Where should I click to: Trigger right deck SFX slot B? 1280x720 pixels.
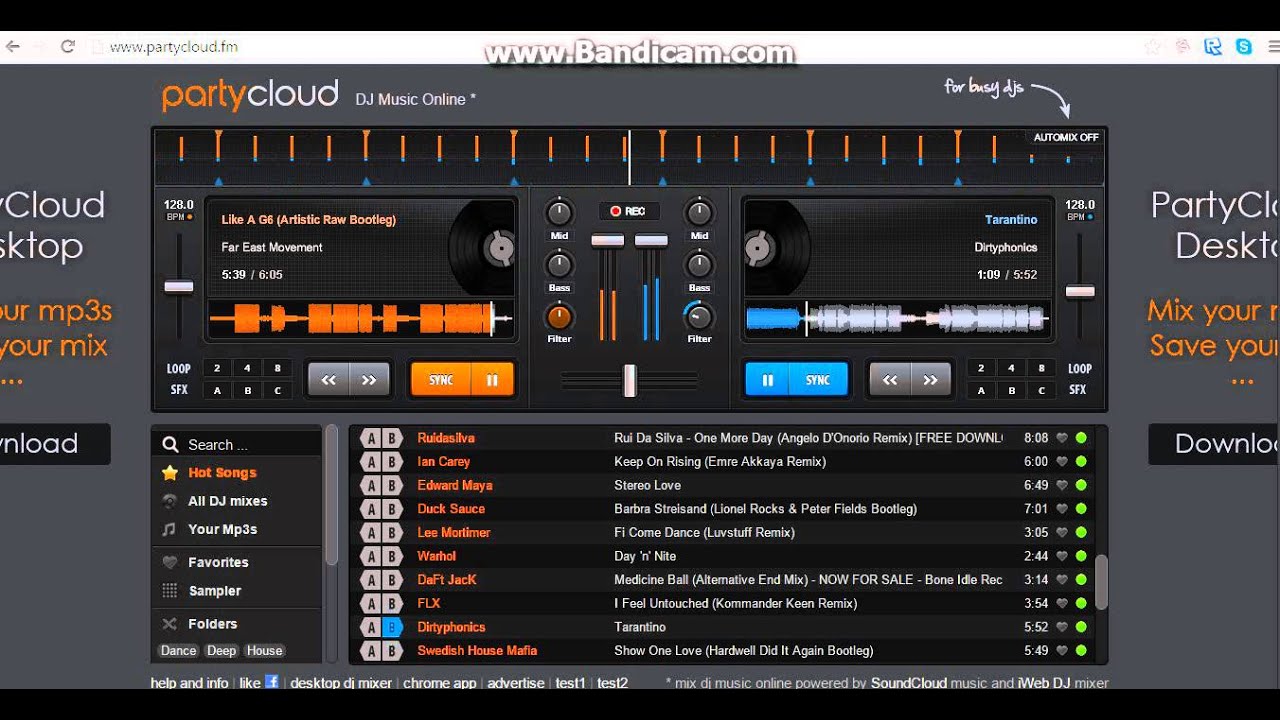tap(1011, 390)
